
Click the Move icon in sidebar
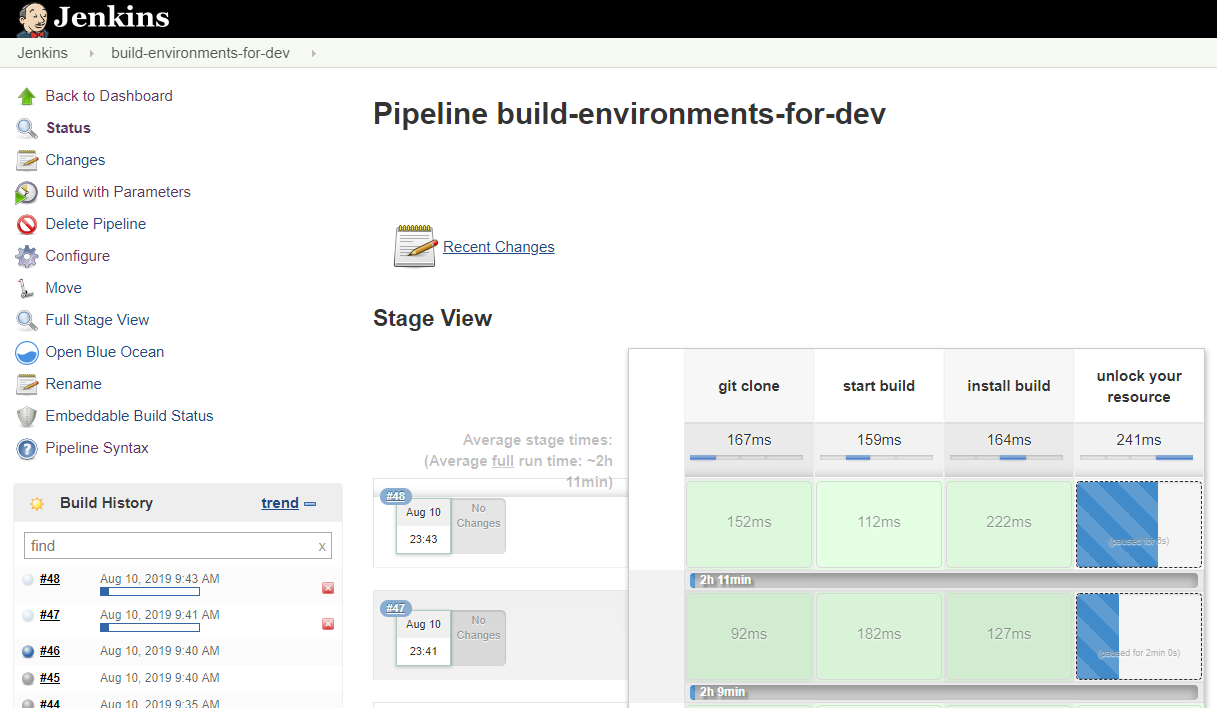pos(27,288)
